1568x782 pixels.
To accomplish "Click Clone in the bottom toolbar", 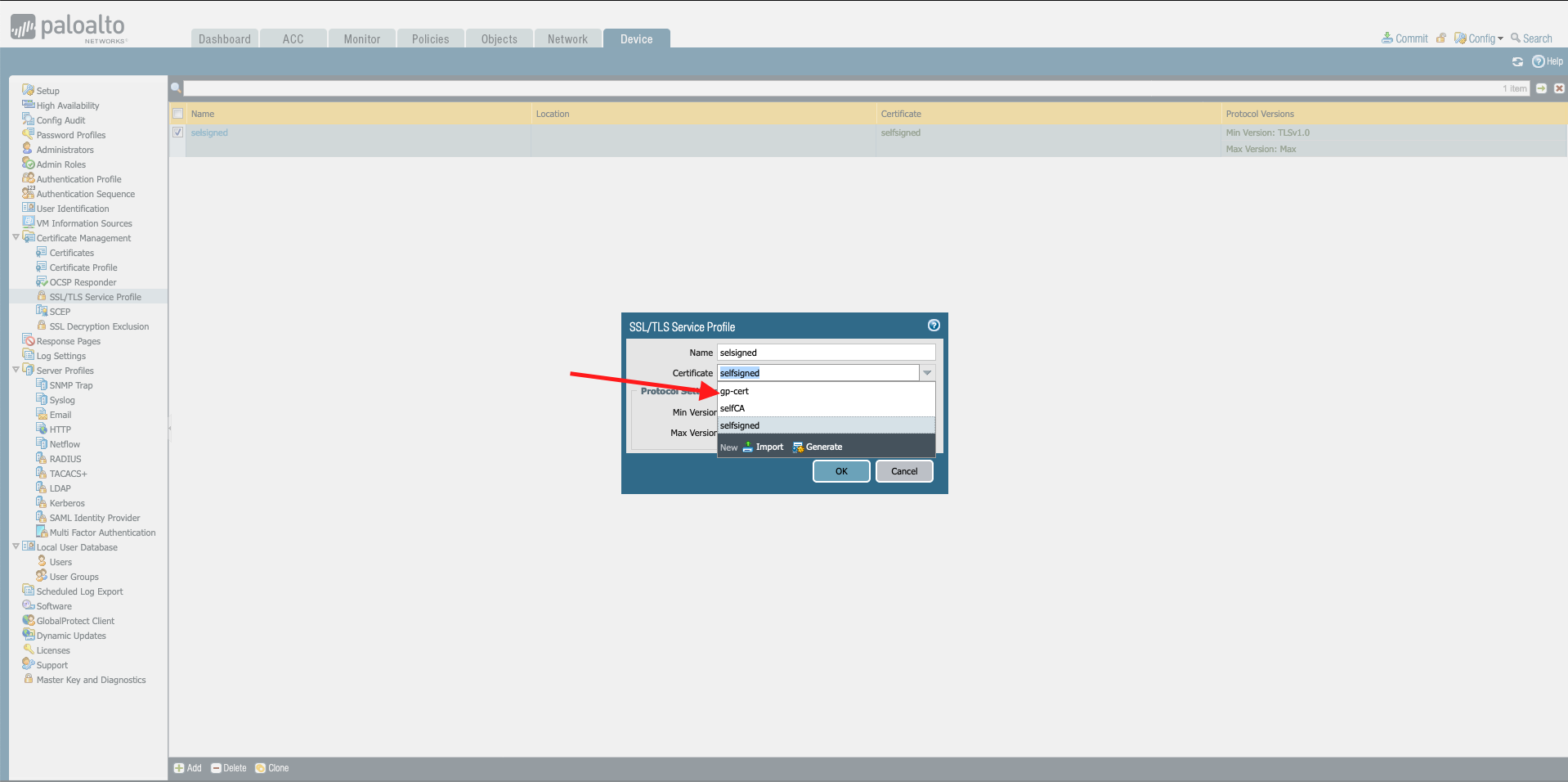I will tap(272, 768).
